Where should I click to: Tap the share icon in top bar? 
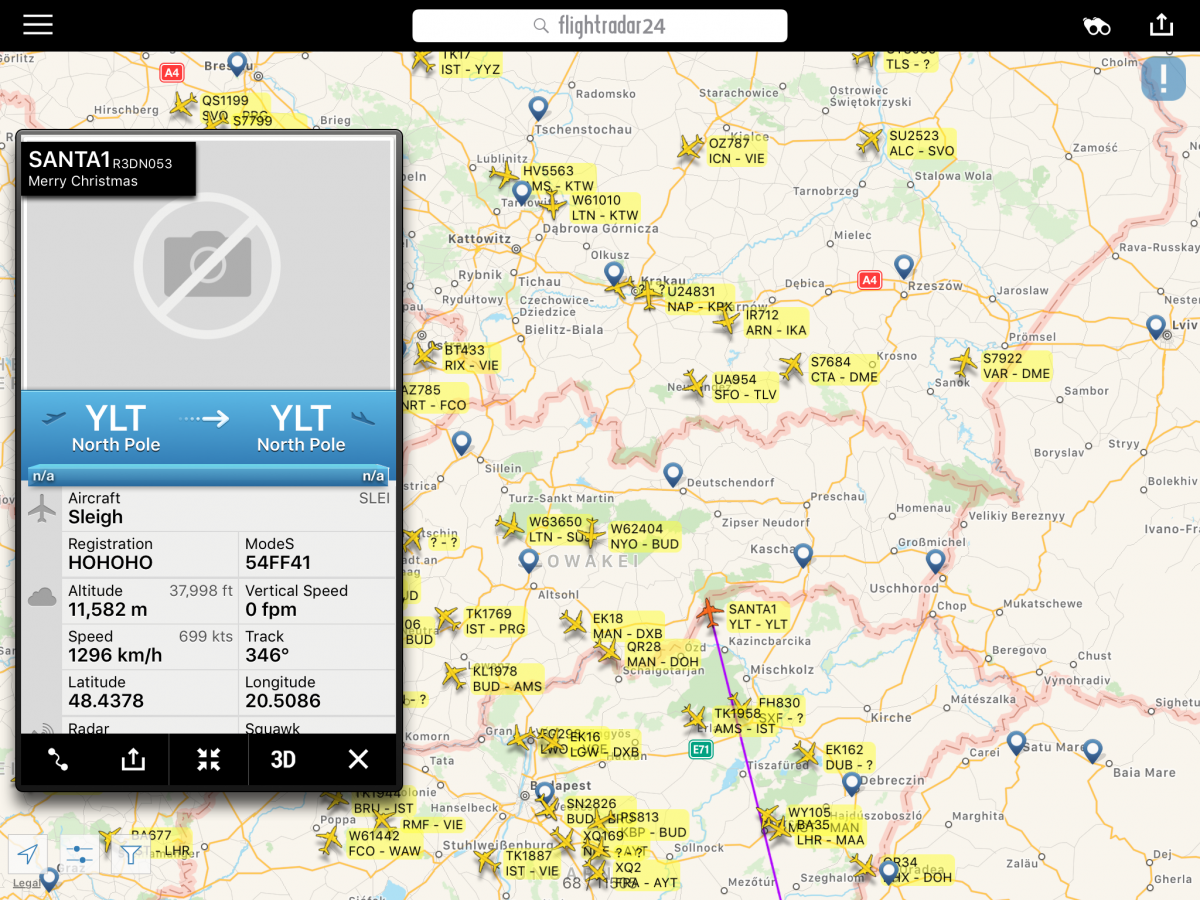tap(1161, 25)
